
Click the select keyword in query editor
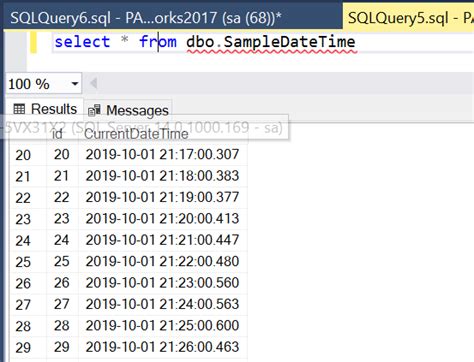coord(82,42)
